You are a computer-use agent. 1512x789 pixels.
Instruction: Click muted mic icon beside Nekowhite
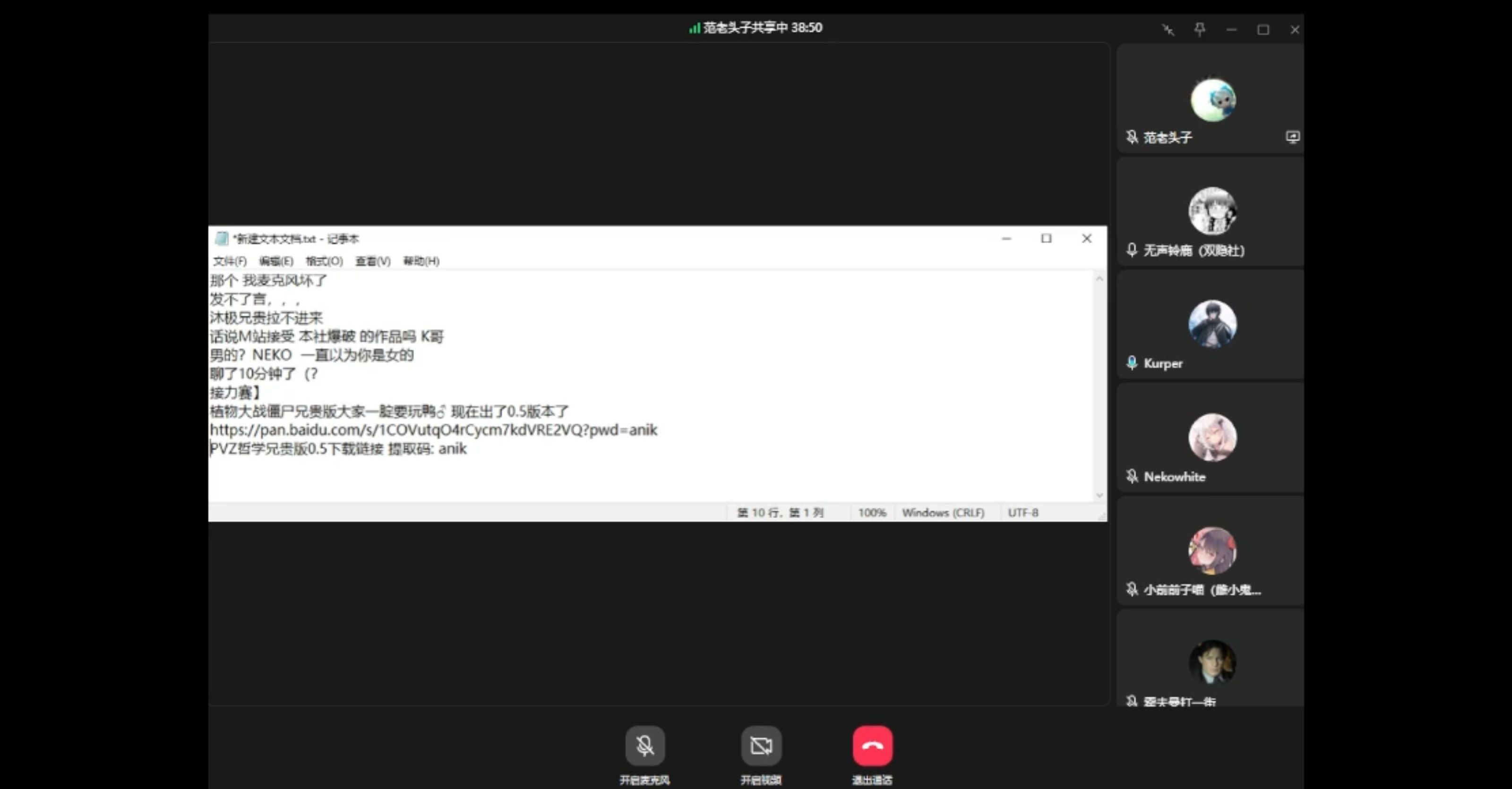tap(1132, 476)
